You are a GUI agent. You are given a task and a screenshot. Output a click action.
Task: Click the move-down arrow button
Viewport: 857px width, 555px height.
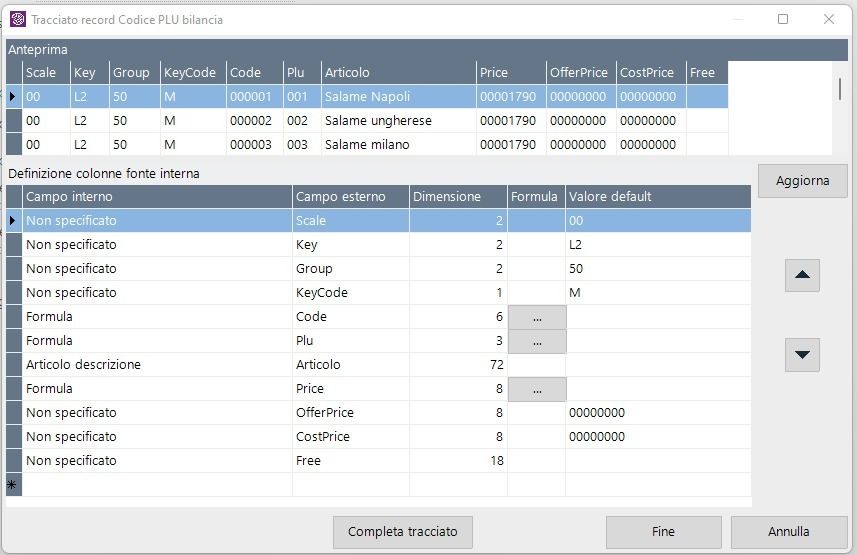(802, 355)
